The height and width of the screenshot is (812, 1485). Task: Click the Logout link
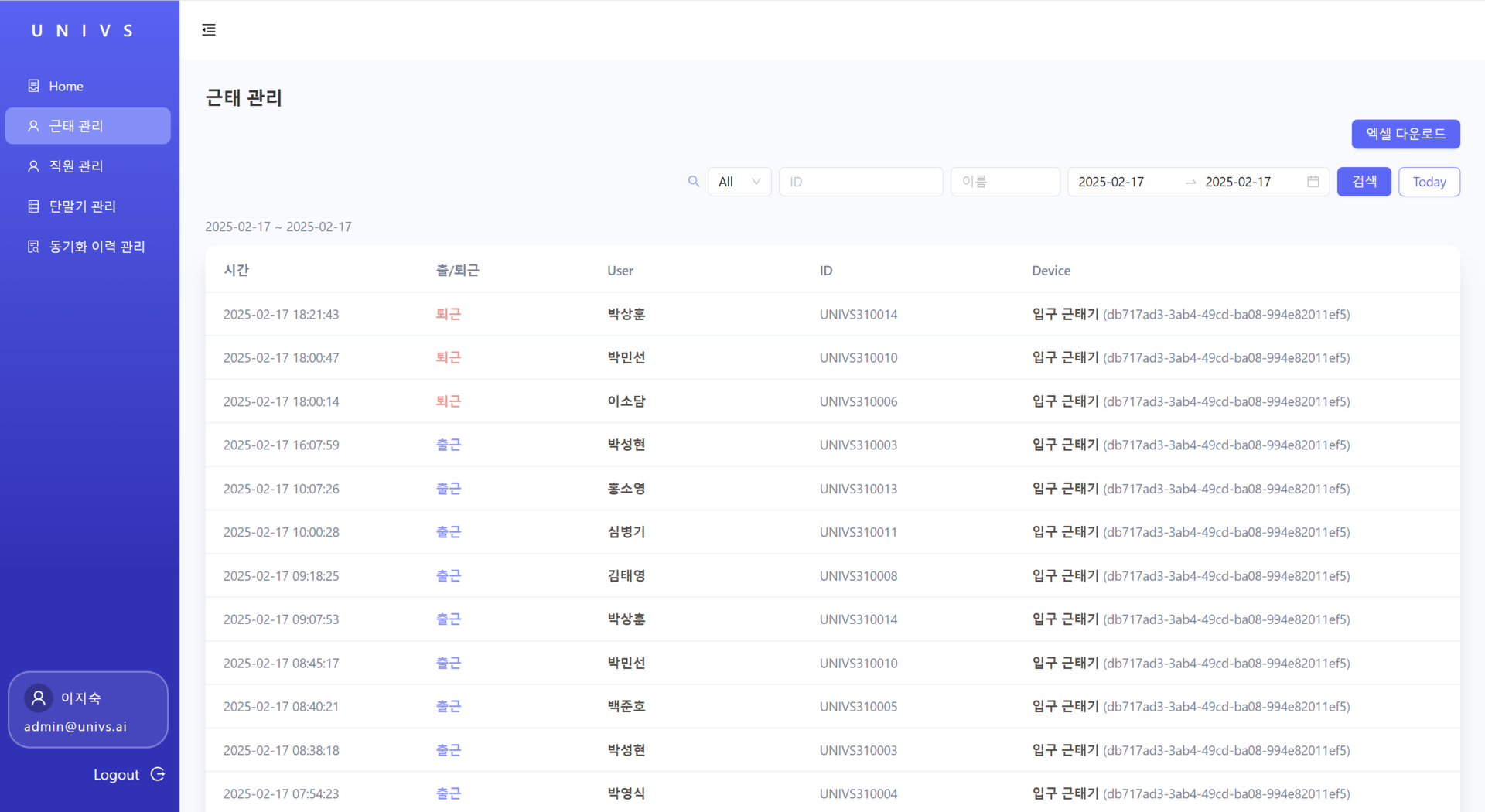pos(116,775)
